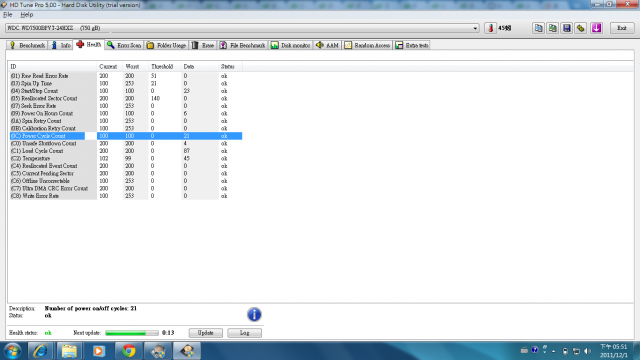Select the Ultra DMA CRC Error Count row
This screenshot has height=360, width=640.
coord(126,189)
